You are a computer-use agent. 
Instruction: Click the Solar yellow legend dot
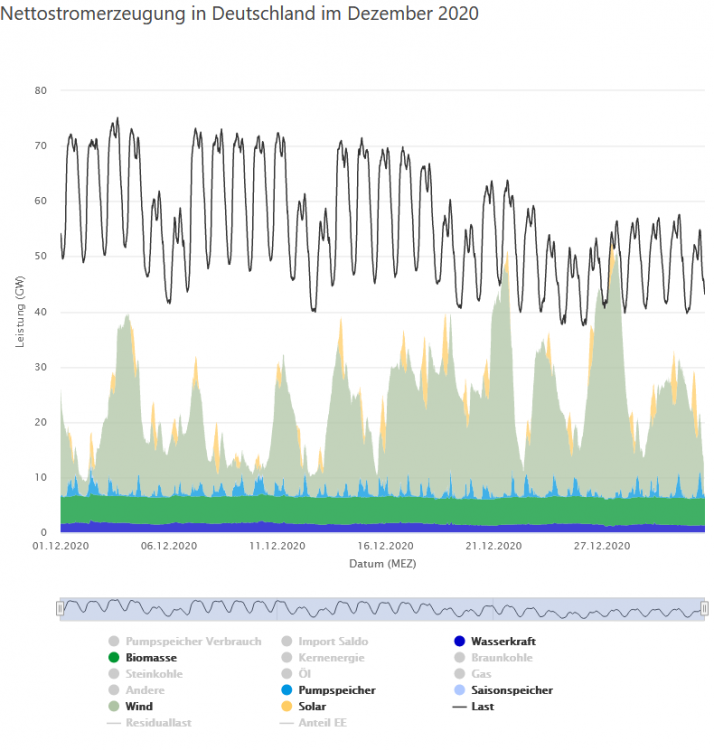point(286,706)
